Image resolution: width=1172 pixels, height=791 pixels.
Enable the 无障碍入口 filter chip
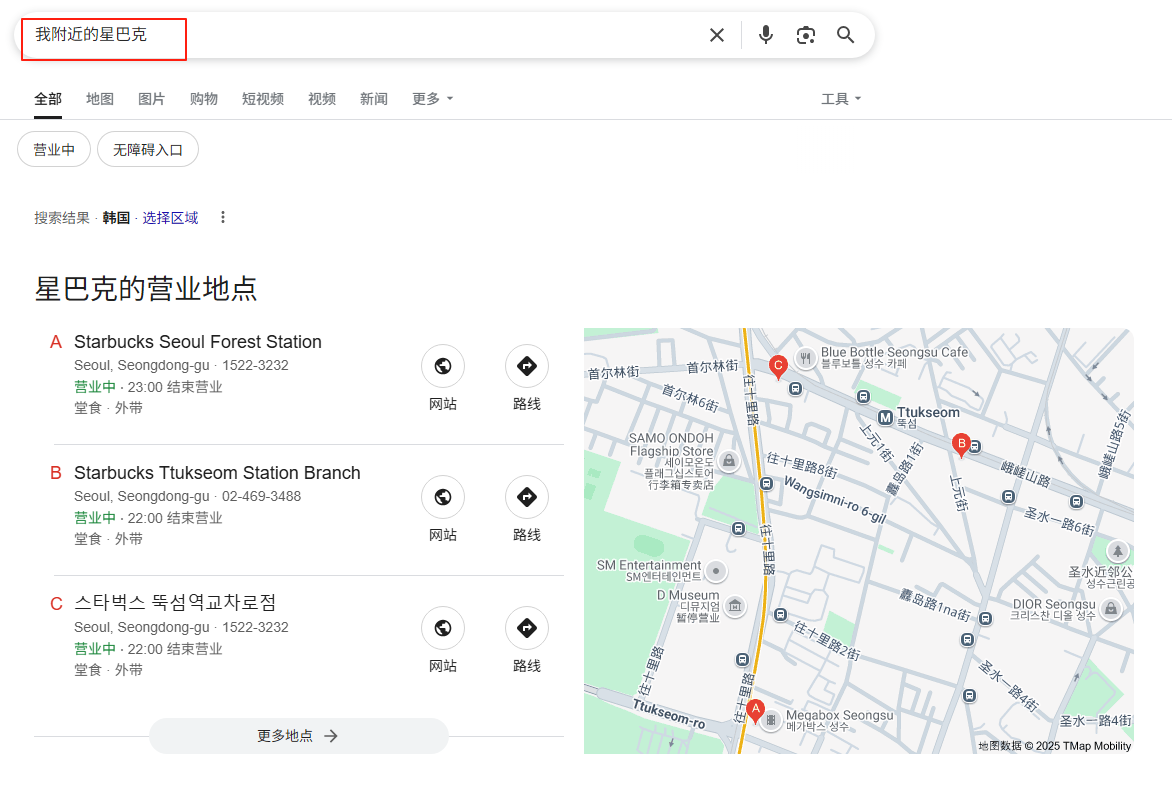coord(147,148)
